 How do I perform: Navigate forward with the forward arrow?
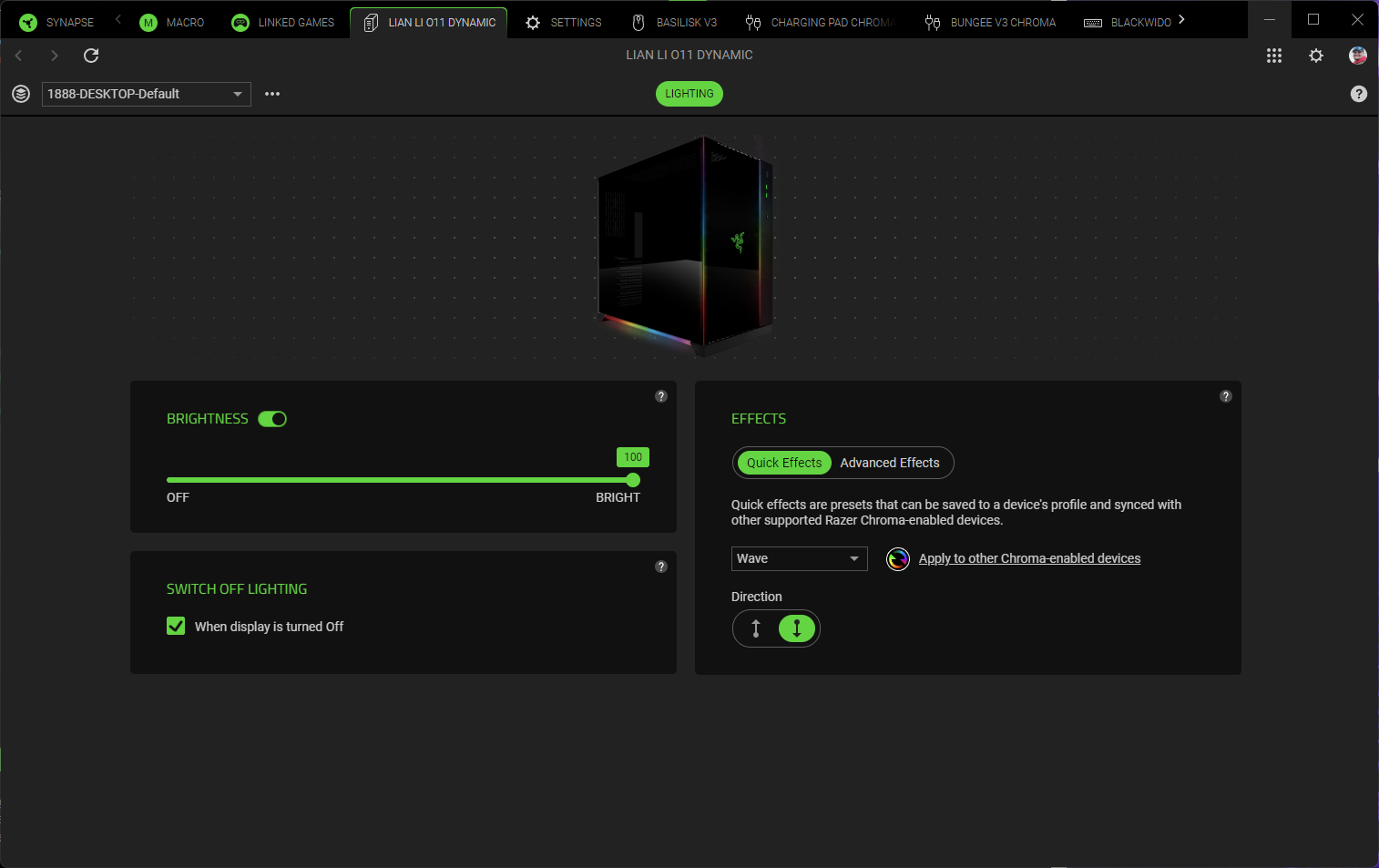coord(55,56)
